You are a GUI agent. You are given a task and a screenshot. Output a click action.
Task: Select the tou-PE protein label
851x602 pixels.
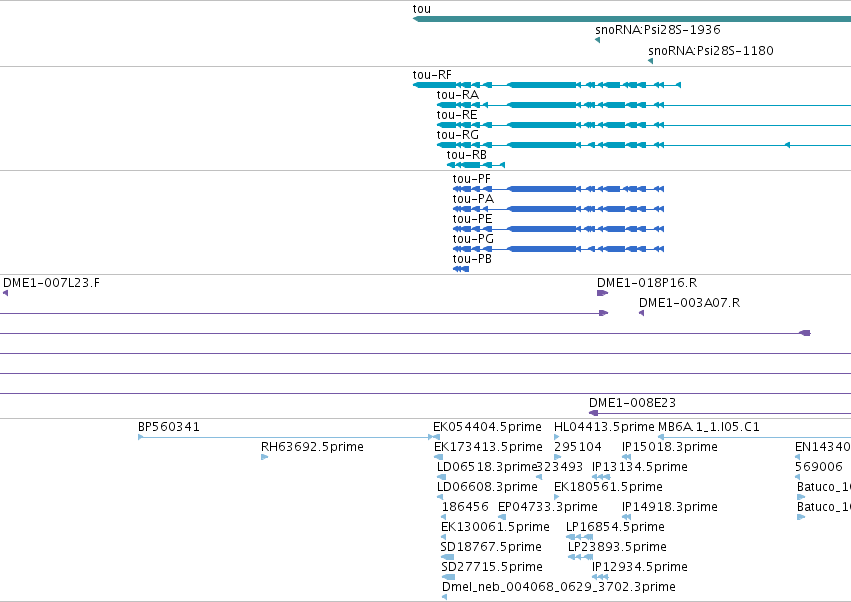coord(473,219)
